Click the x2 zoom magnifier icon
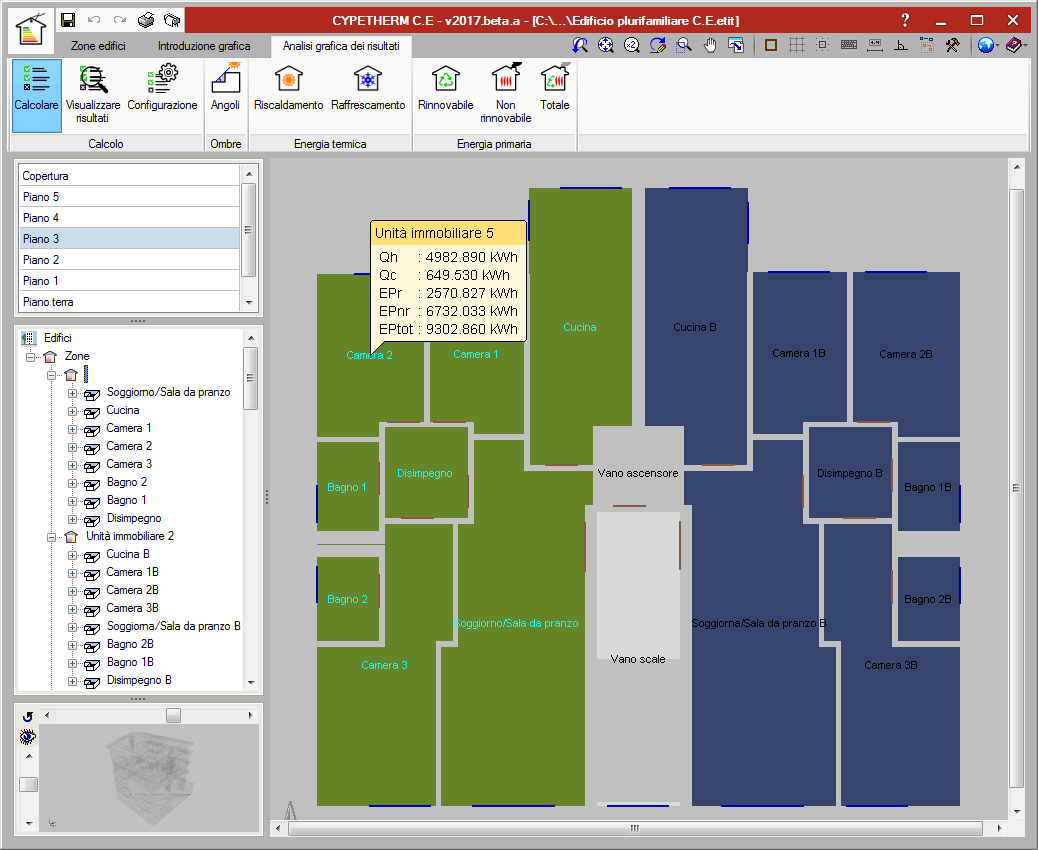Screen dimensions: 1038x850 coord(632,45)
